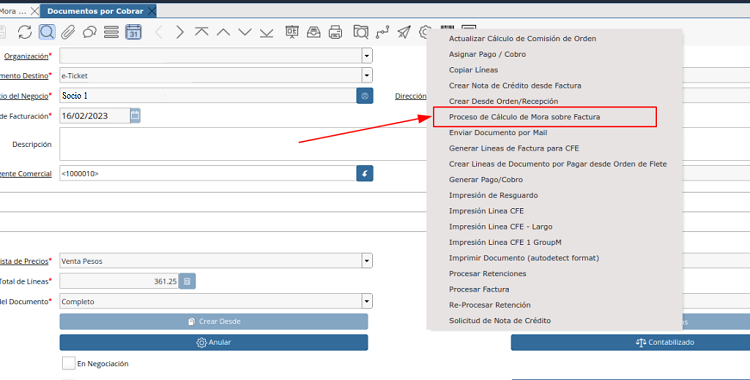This screenshot has width=750, height=380.
Task: Choose Generar Pago/Cobro
Action: tap(485, 179)
